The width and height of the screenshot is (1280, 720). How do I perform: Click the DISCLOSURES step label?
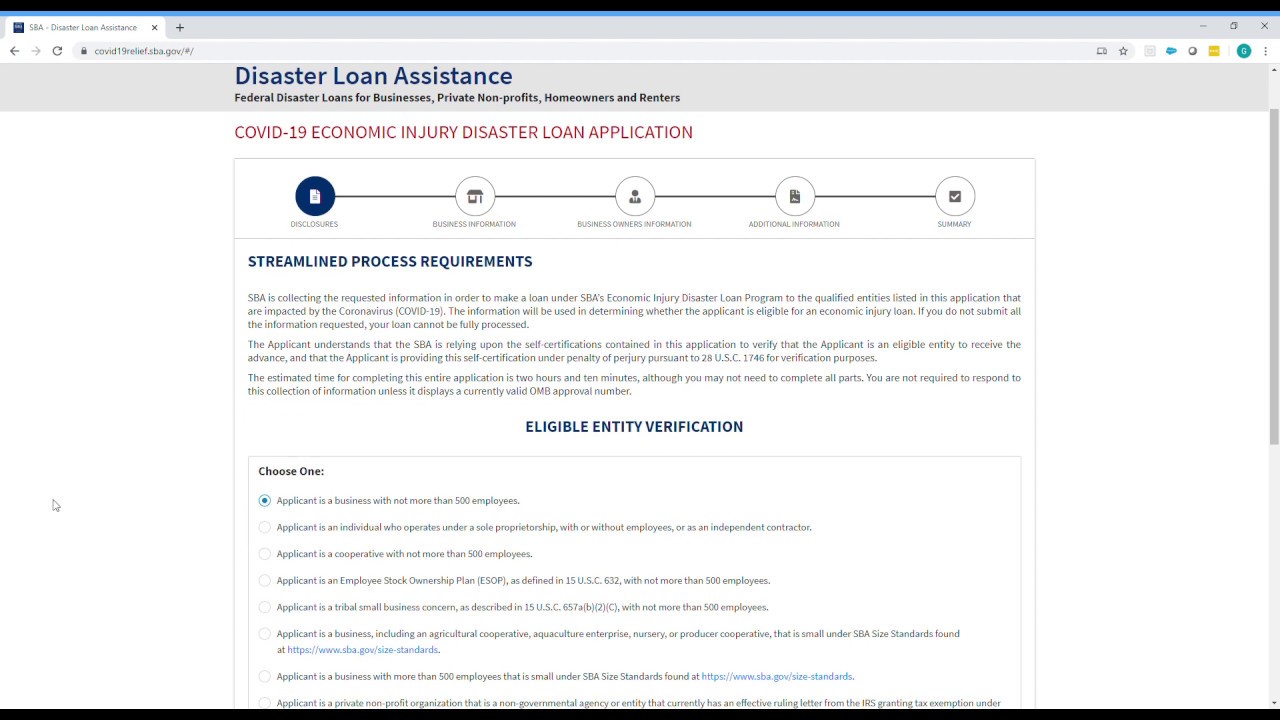[x=314, y=224]
